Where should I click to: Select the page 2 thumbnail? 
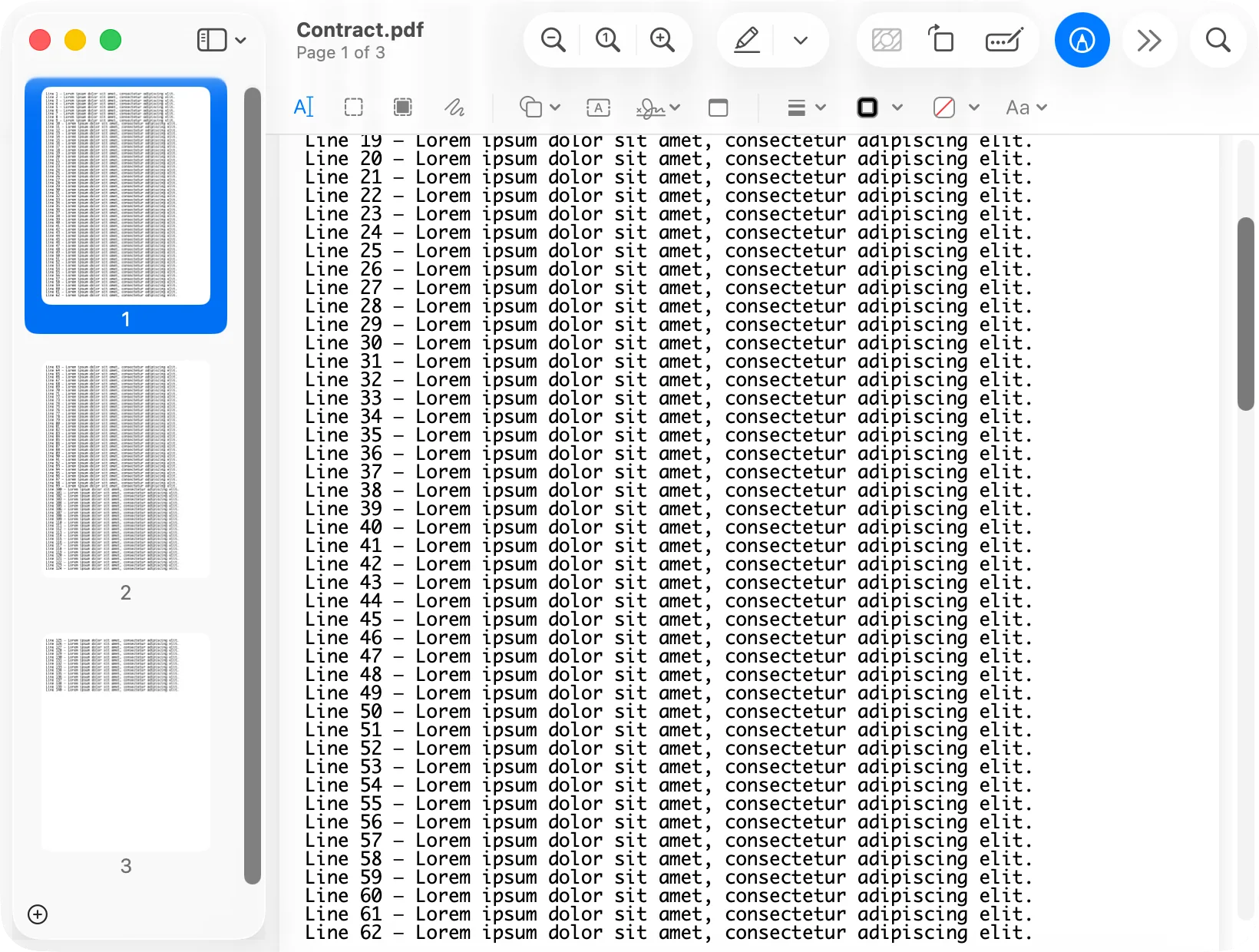tap(126, 469)
